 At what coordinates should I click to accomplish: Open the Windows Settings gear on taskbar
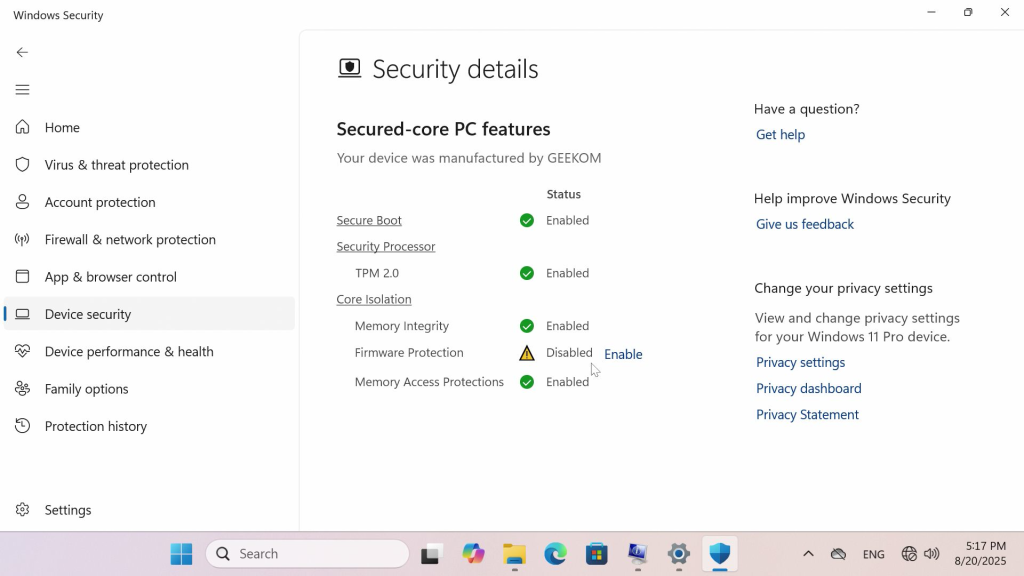(x=679, y=554)
